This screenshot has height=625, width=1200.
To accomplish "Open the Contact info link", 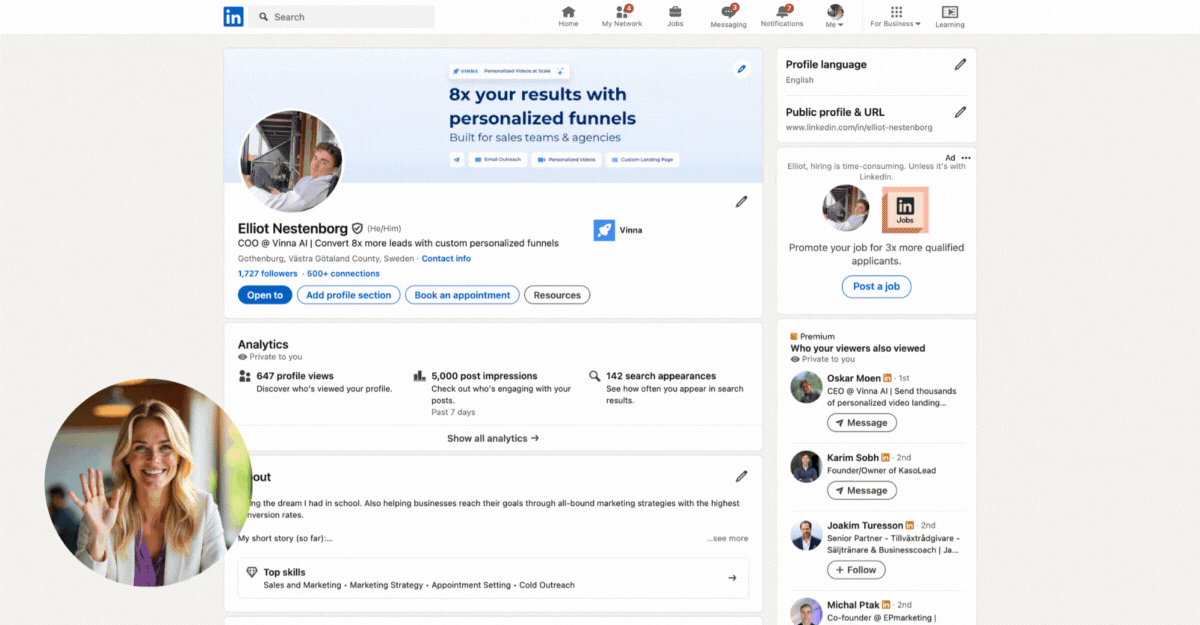I will (446, 258).
